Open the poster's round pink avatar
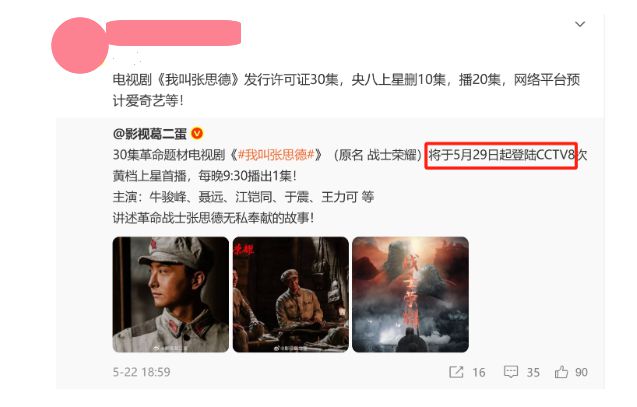Image resolution: width=637 pixels, height=407 pixels. tap(80, 45)
